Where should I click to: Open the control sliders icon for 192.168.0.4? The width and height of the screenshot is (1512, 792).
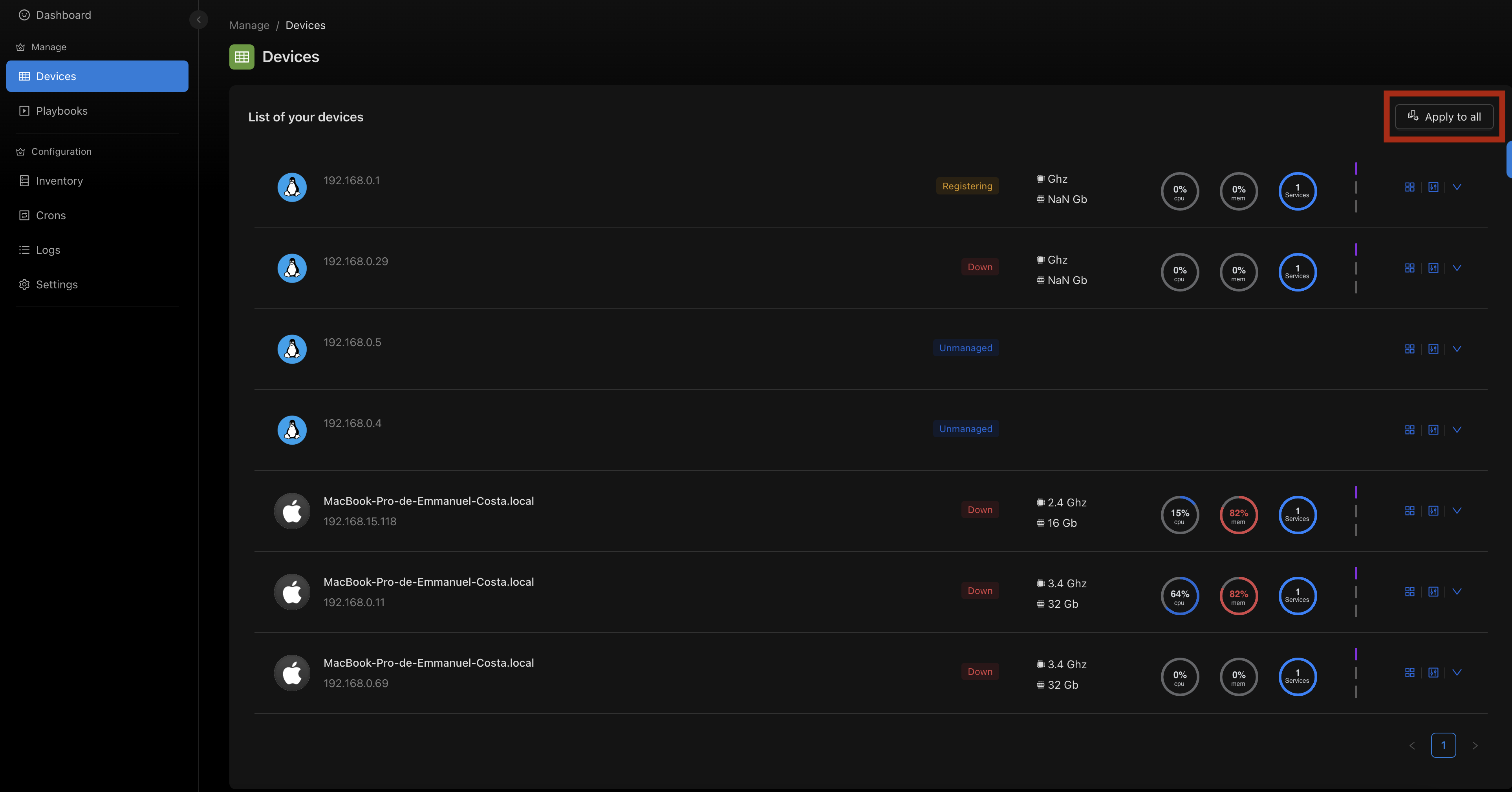click(x=1433, y=430)
